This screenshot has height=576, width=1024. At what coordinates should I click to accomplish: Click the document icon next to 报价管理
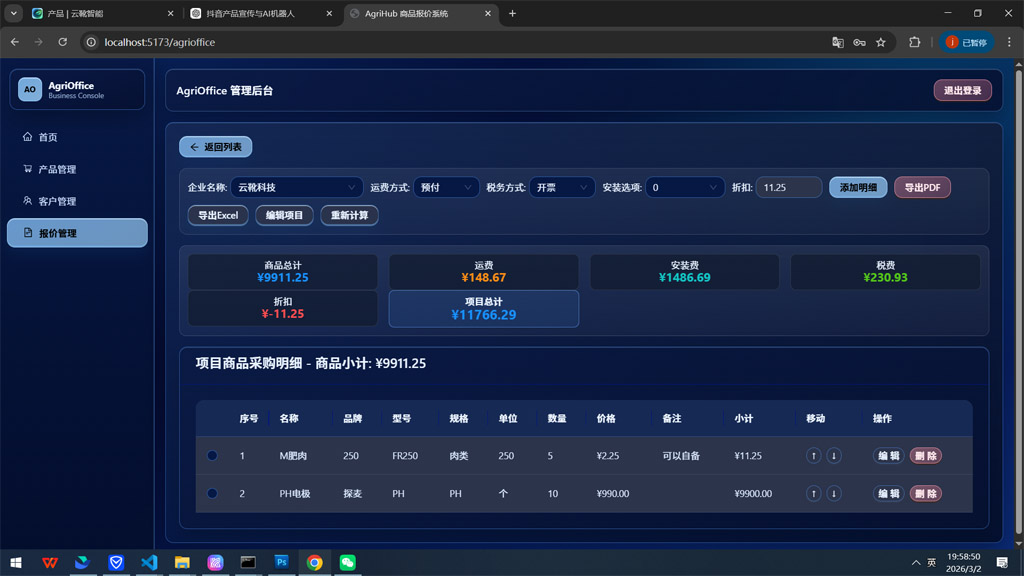(x=25, y=233)
